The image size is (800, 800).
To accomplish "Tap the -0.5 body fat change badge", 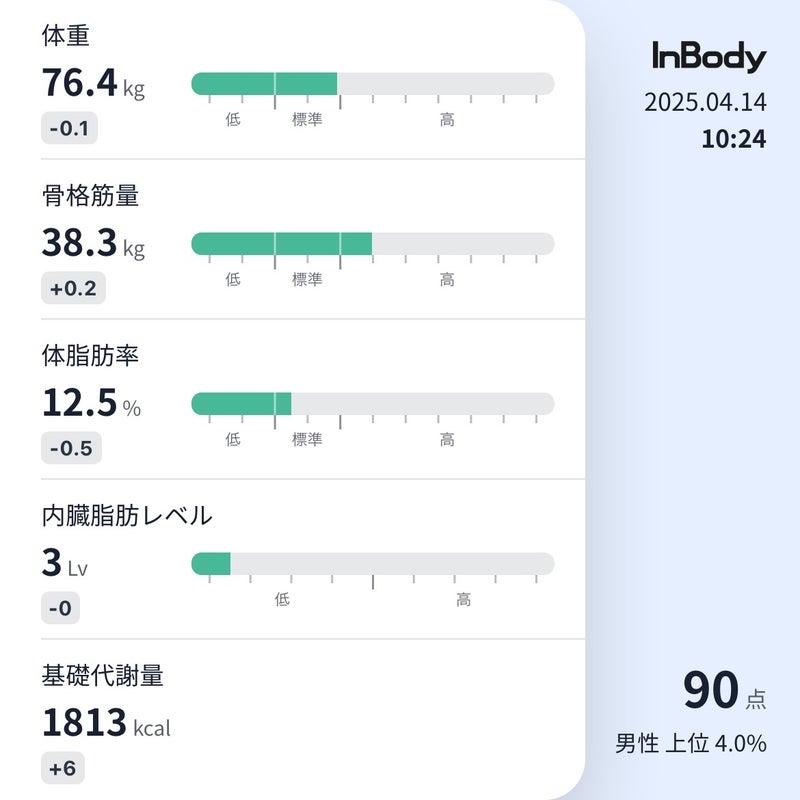I will (71, 448).
